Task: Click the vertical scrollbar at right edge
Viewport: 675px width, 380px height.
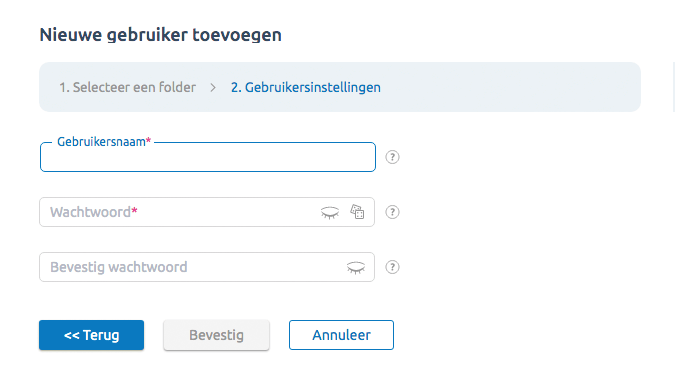Action: 673,87
